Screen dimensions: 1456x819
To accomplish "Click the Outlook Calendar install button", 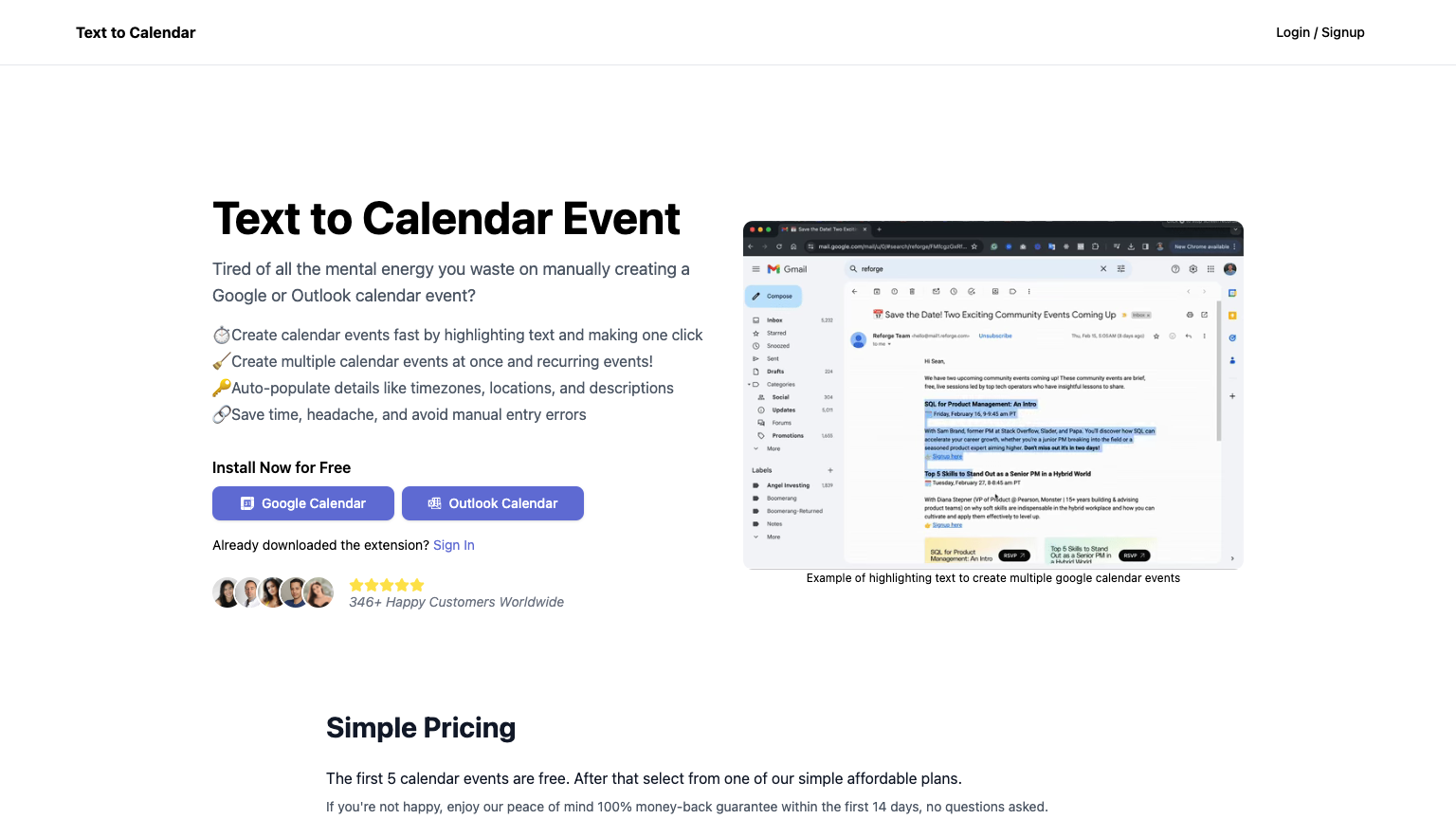I will (493, 503).
